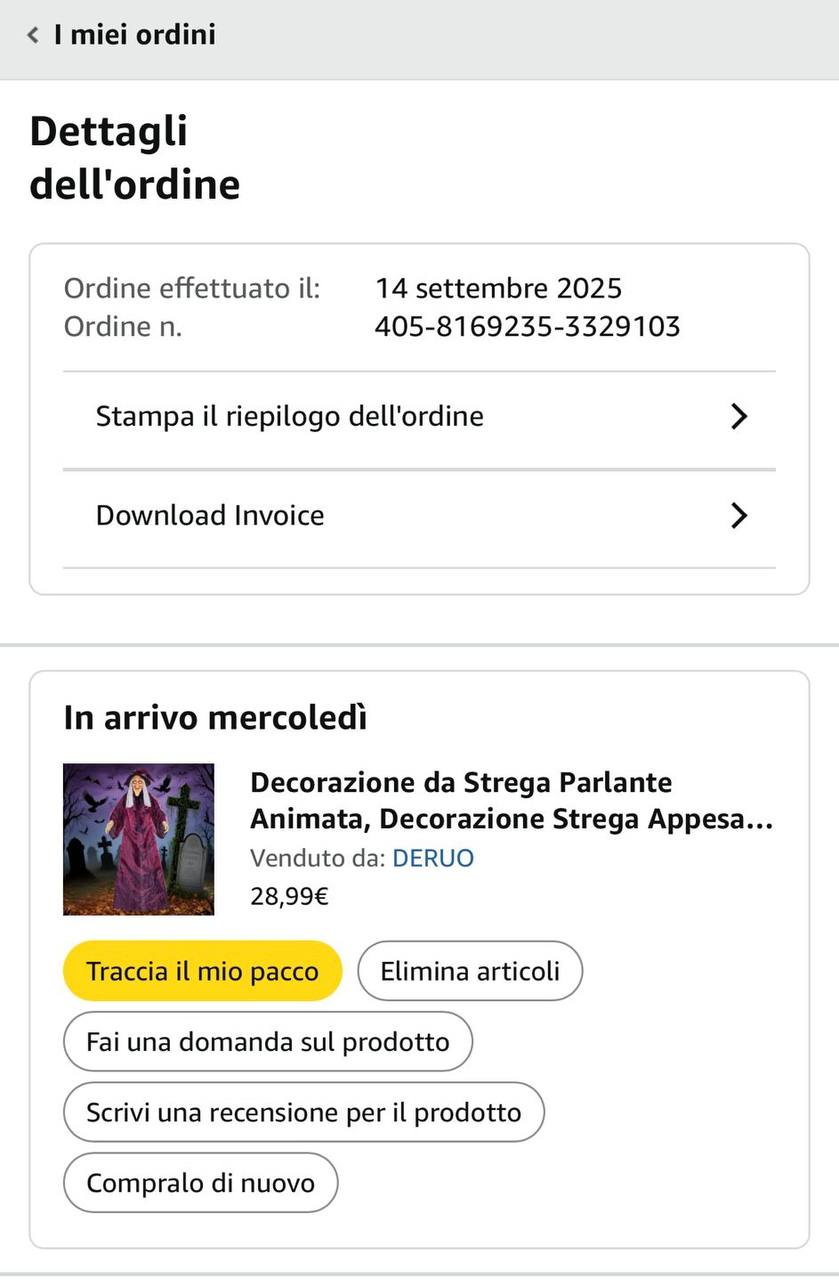Image resolution: width=839 pixels, height=1280 pixels.
Task: Hit the Compralo di nuovo button
Action: (200, 1183)
